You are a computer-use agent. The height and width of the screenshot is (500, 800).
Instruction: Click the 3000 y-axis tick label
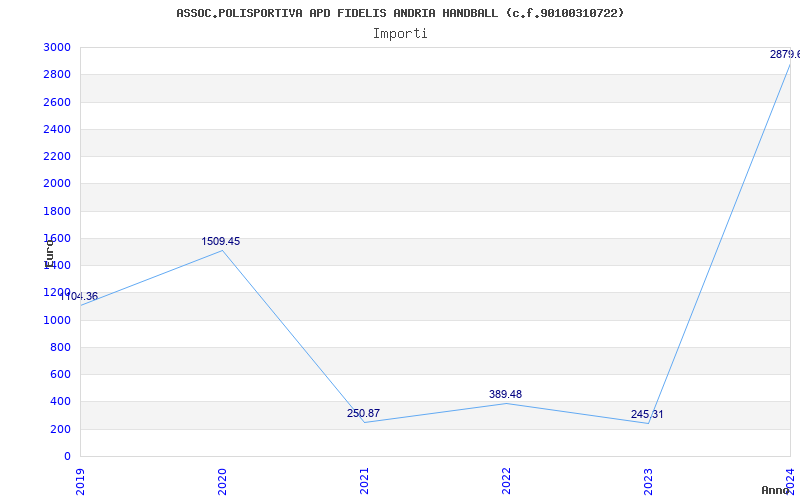(x=57, y=47)
